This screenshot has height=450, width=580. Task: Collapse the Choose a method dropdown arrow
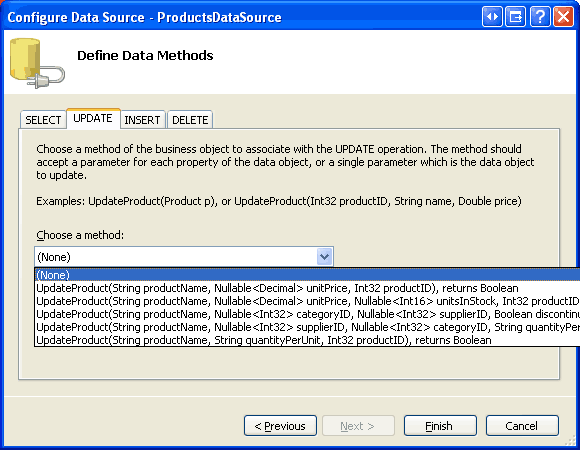[324, 256]
